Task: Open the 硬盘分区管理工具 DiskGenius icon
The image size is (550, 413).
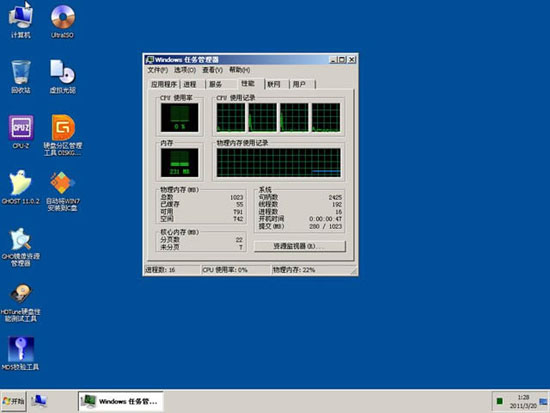Action: pos(63,135)
